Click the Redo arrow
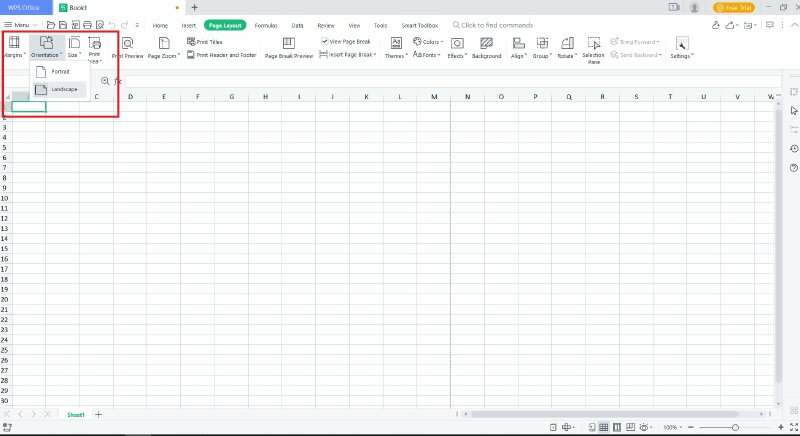The width and height of the screenshot is (800, 436). tap(124, 25)
